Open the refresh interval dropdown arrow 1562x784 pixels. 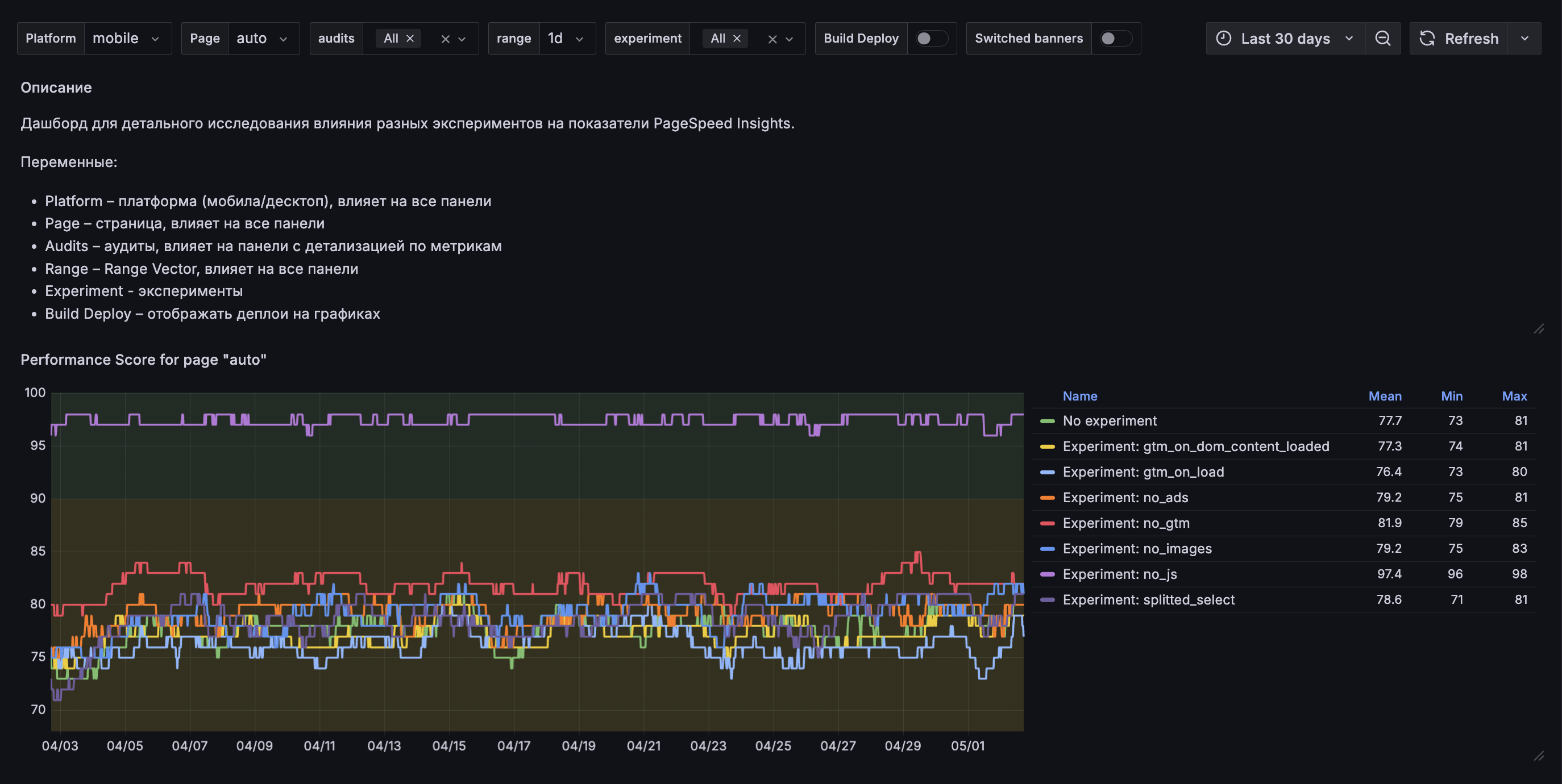click(1524, 38)
